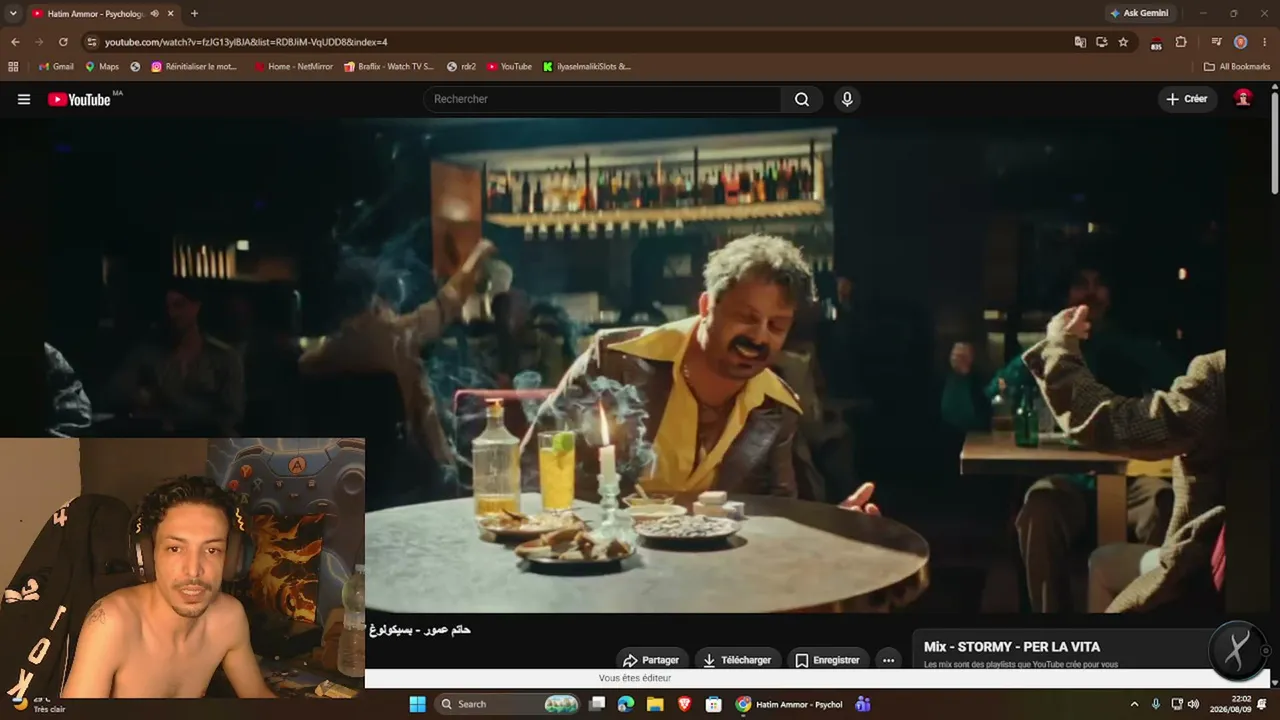Open the browser extensions puzzle icon
The width and height of the screenshot is (1280, 720).
pyautogui.click(x=1181, y=42)
